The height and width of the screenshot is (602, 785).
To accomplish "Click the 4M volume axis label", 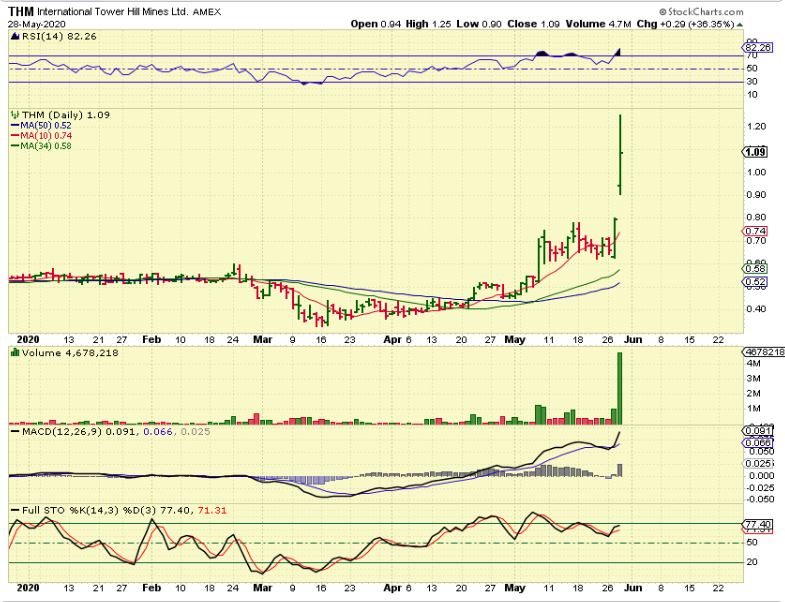I will pos(754,363).
